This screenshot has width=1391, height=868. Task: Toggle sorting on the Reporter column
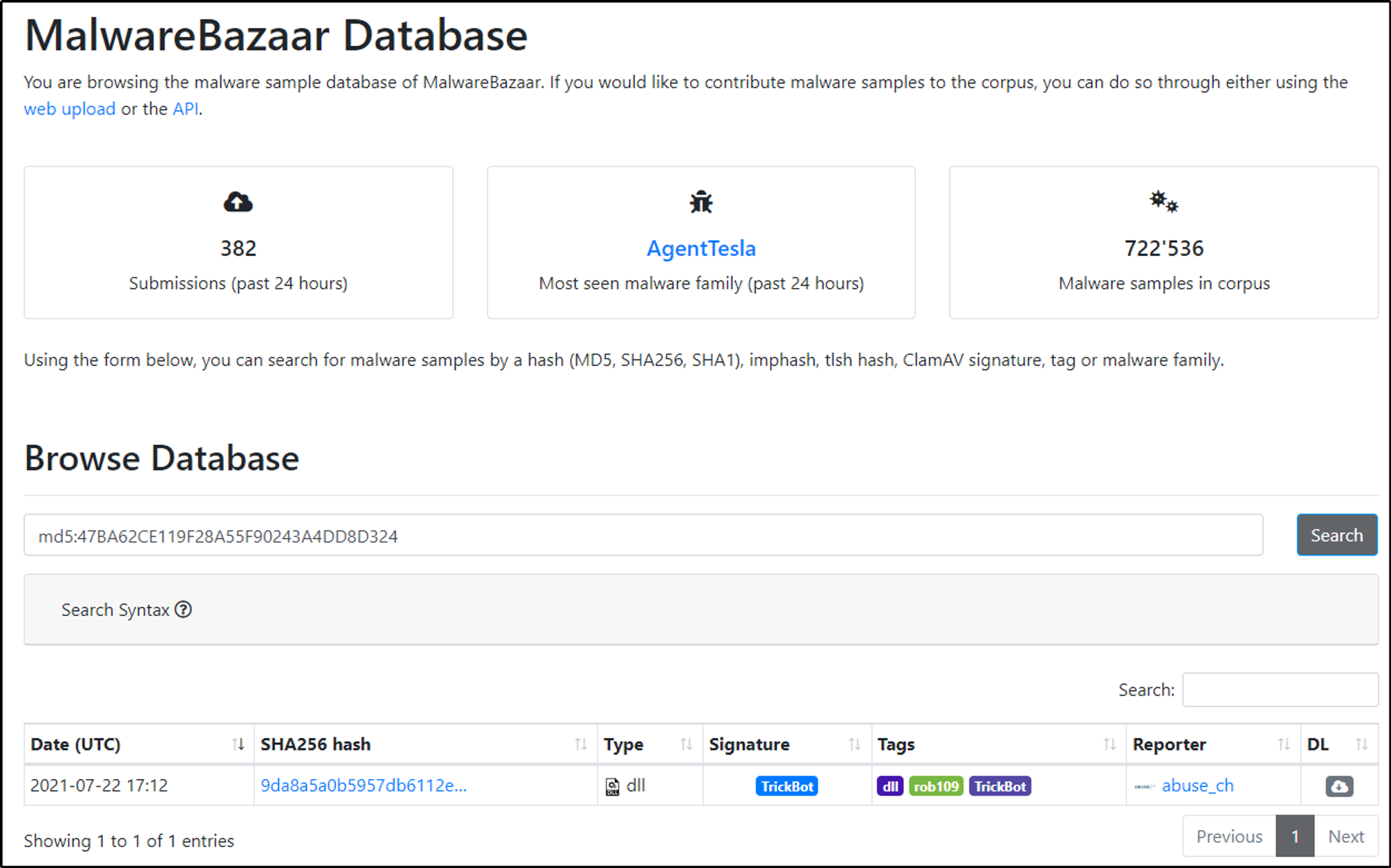click(x=1283, y=744)
